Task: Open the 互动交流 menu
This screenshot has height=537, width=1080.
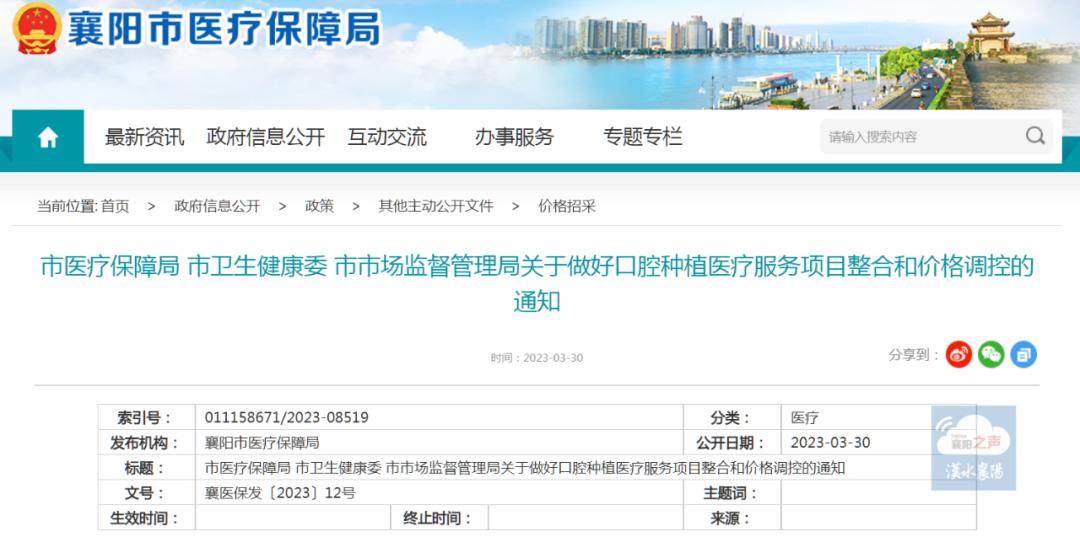Action: click(x=387, y=137)
